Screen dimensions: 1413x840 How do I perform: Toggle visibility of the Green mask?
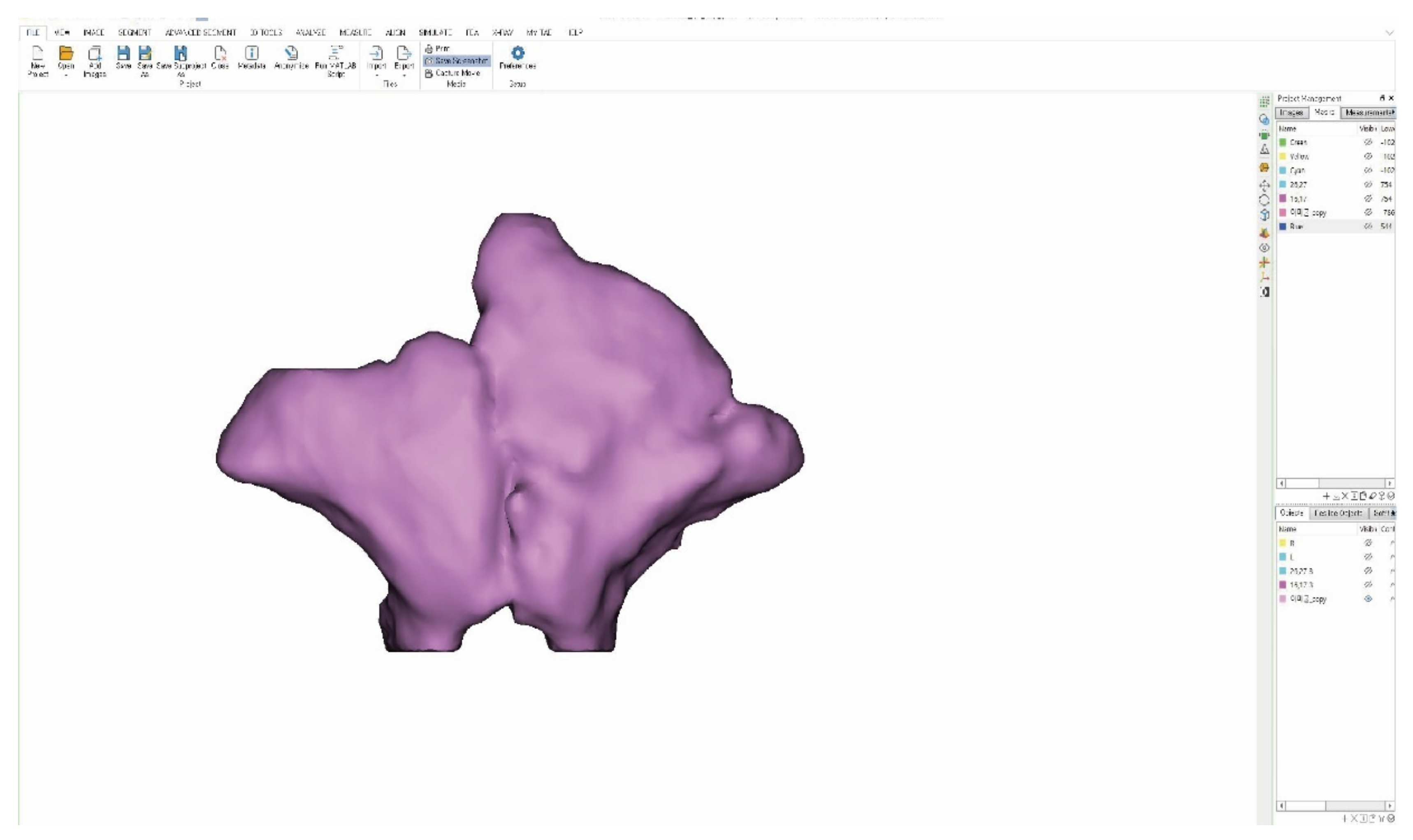pos(1368,142)
